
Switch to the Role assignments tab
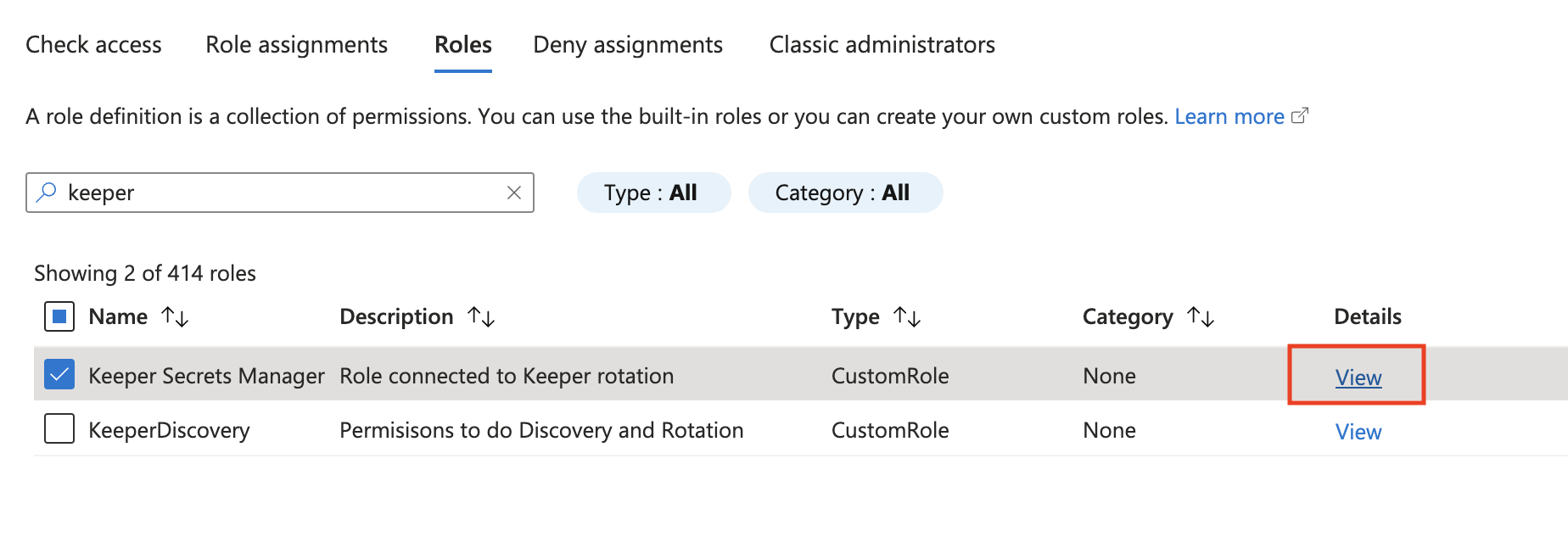[296, 44]
